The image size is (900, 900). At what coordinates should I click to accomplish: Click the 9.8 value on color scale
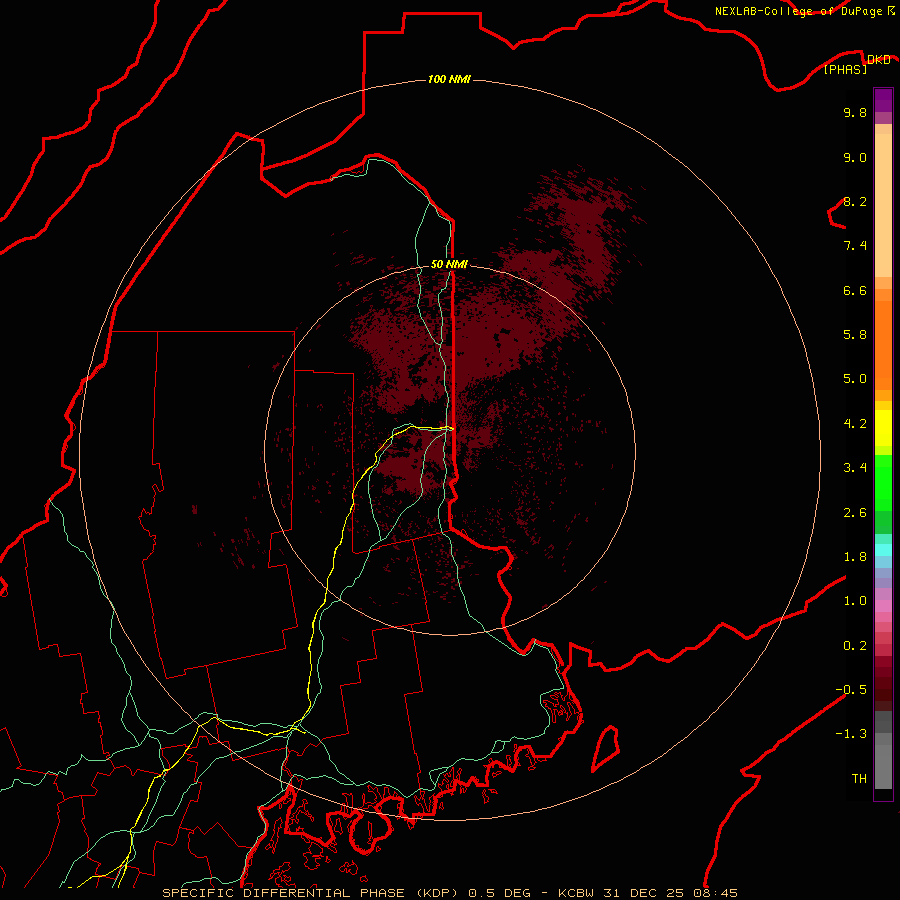pos(855,112)
